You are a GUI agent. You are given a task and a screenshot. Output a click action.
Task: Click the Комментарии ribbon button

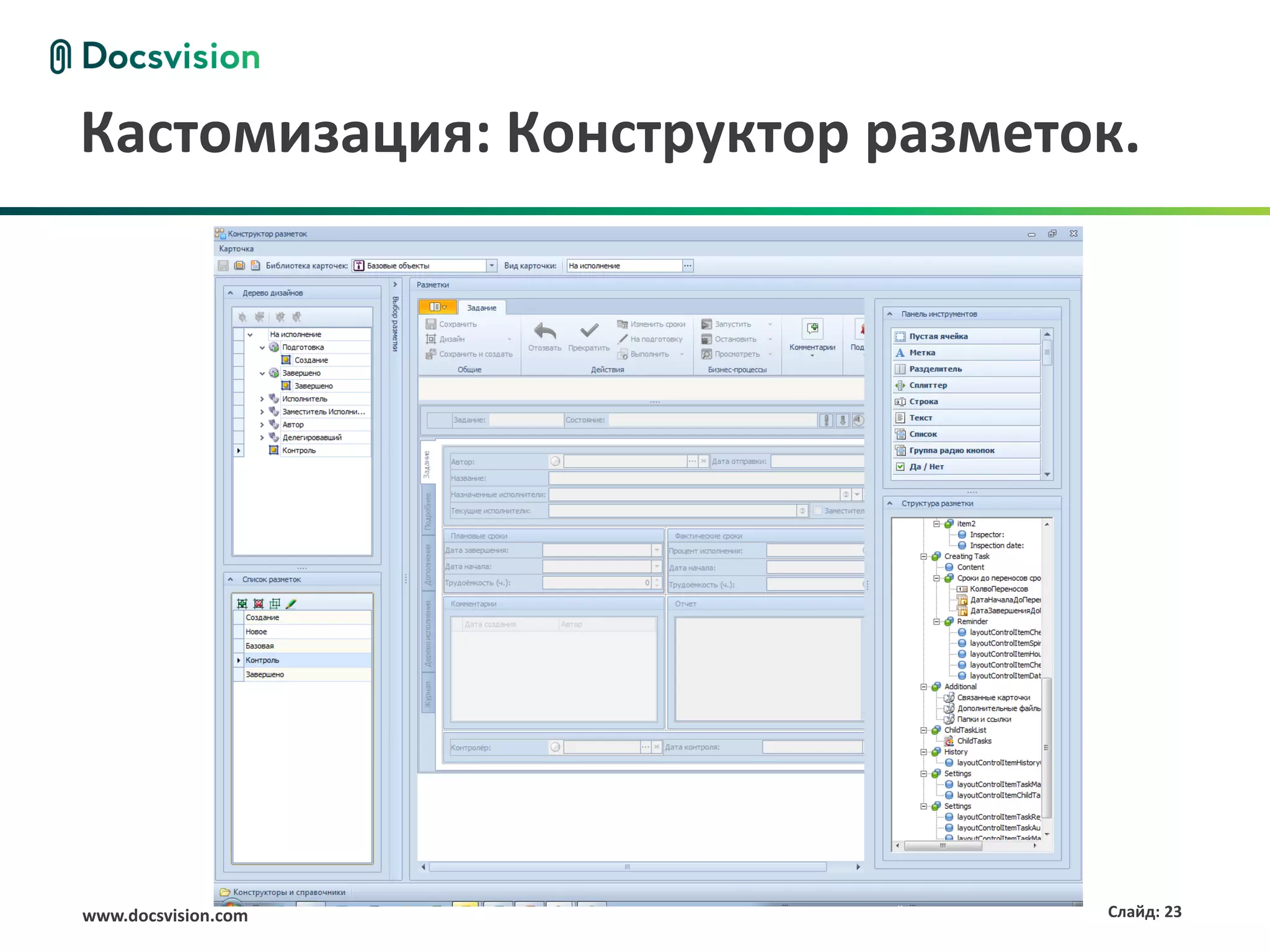click(812, 338)
